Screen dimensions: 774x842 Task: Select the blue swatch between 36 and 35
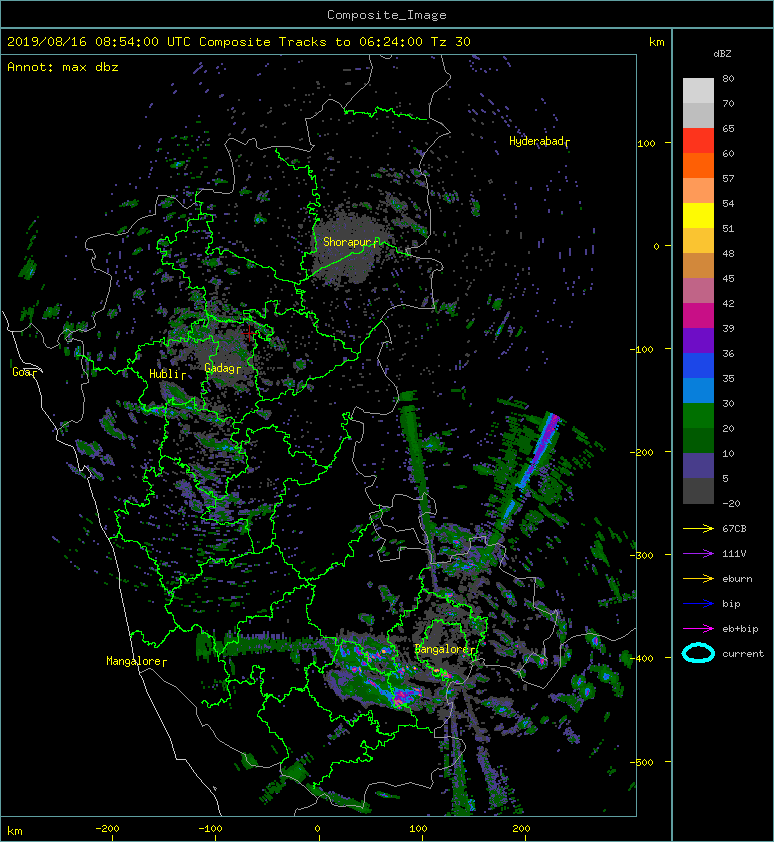(698, 366)
